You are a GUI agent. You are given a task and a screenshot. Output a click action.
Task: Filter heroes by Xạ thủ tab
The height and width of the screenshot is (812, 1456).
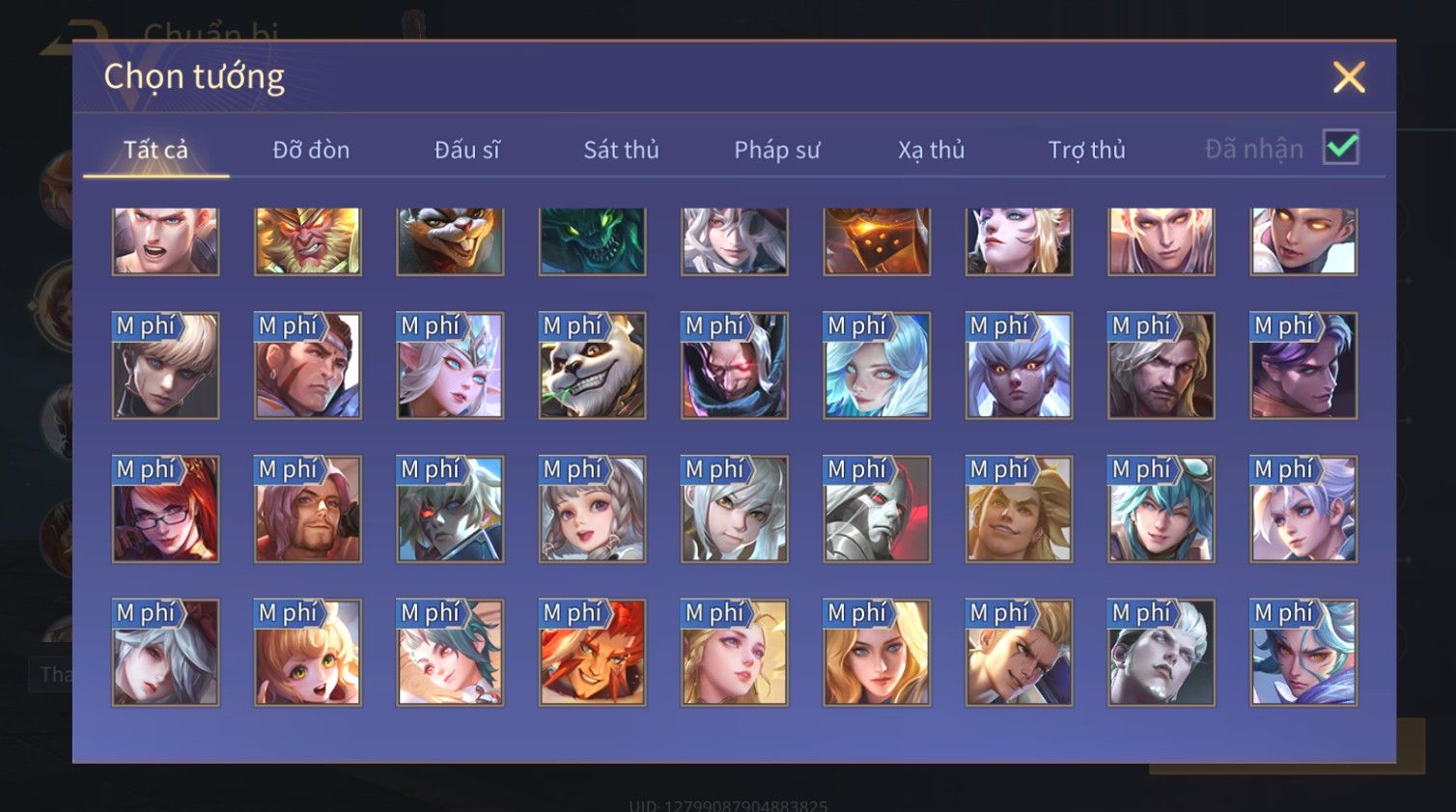coord(932,150)
